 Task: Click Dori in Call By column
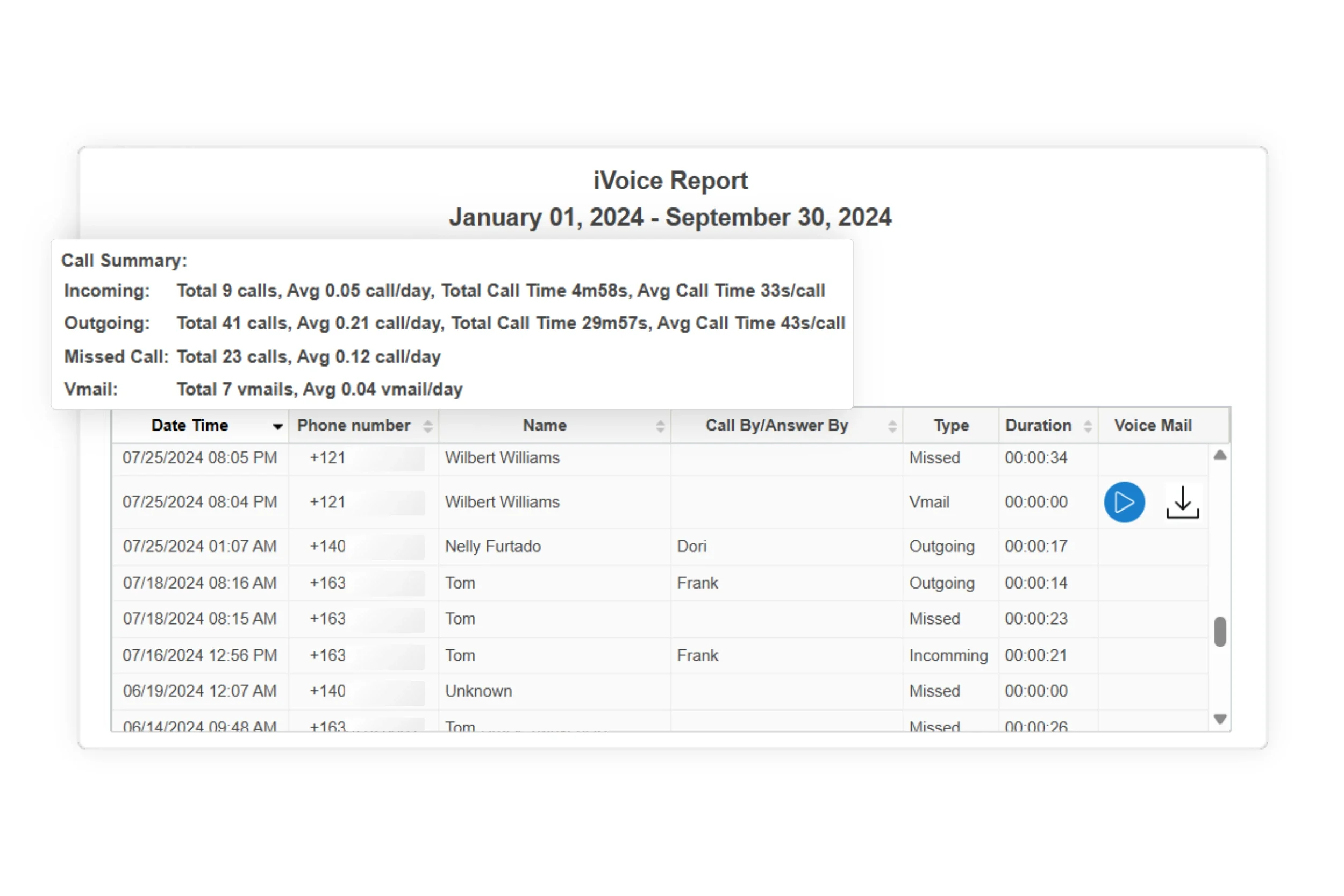[x=691, y=546]
